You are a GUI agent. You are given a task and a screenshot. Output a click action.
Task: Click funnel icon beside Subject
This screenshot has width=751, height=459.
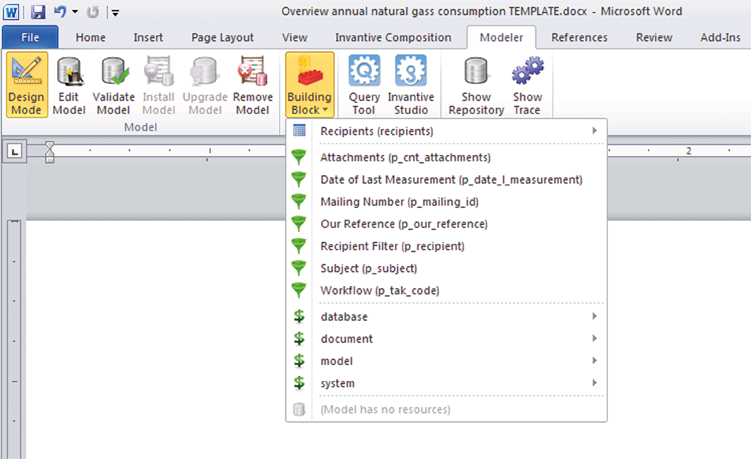299,268
